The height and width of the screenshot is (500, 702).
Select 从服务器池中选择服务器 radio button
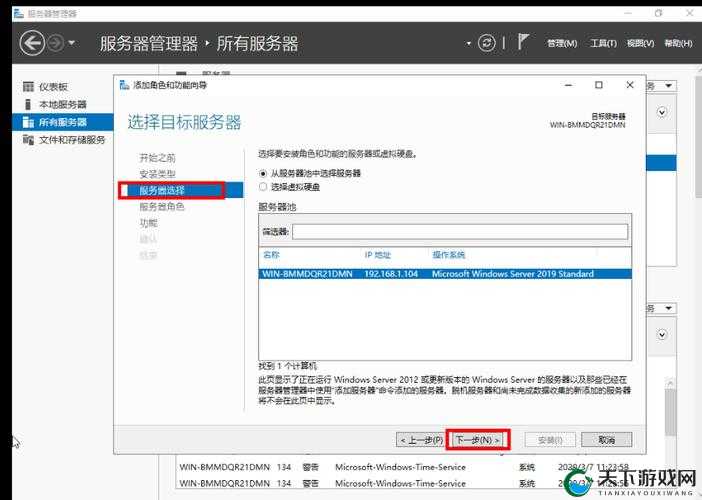coord(263,173)
